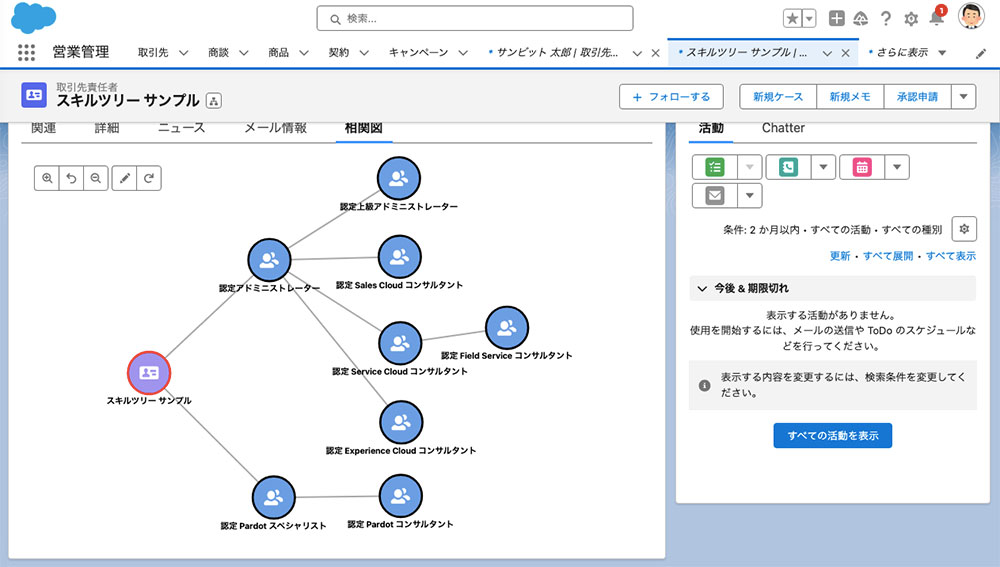Switch to the ニュース tab
1000x567 pixels.
click(x=182, y=128)
